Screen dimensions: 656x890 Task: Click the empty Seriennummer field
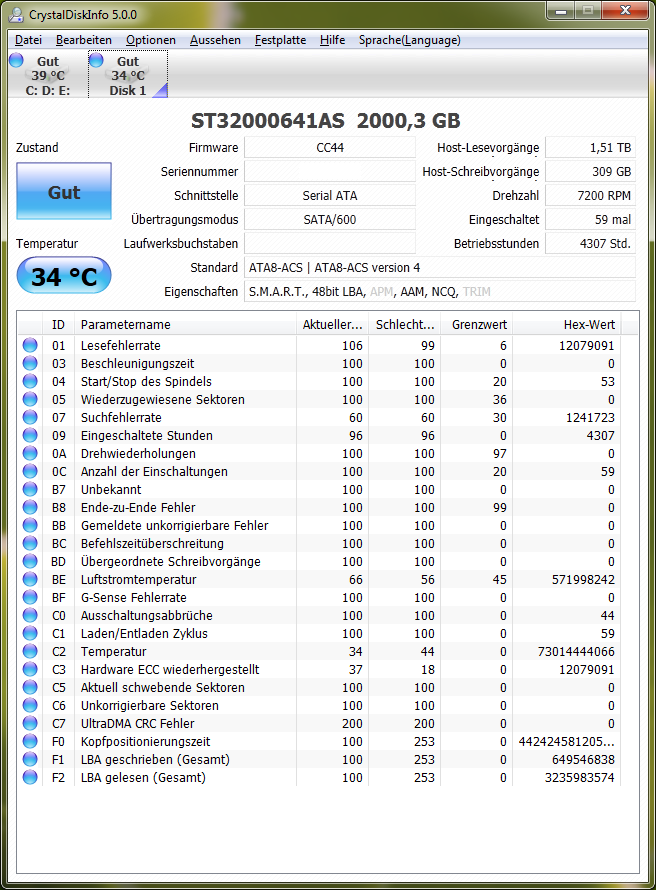coord(330,171)
